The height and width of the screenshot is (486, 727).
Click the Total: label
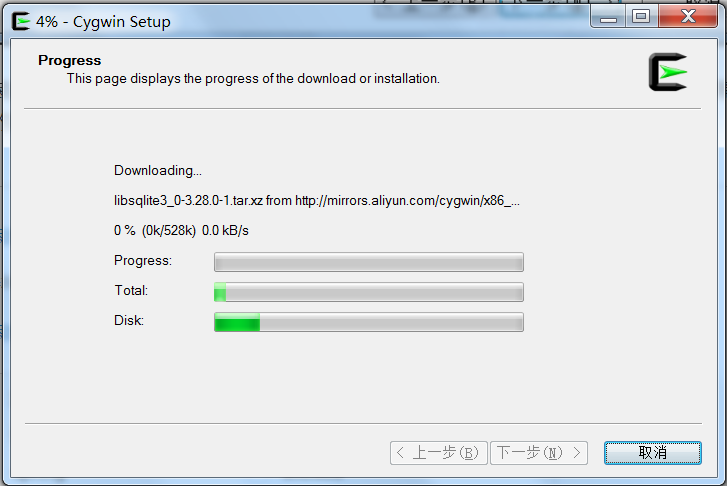click(x=131, y=290)
